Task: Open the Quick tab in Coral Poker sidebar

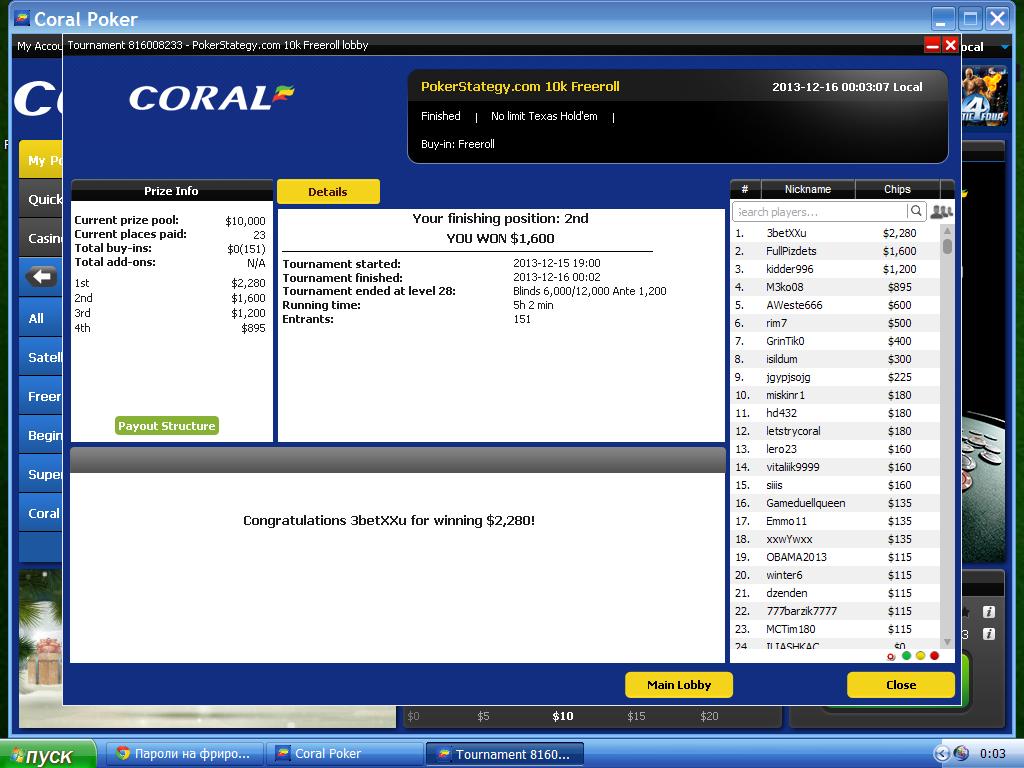Action: coord(40,199)
